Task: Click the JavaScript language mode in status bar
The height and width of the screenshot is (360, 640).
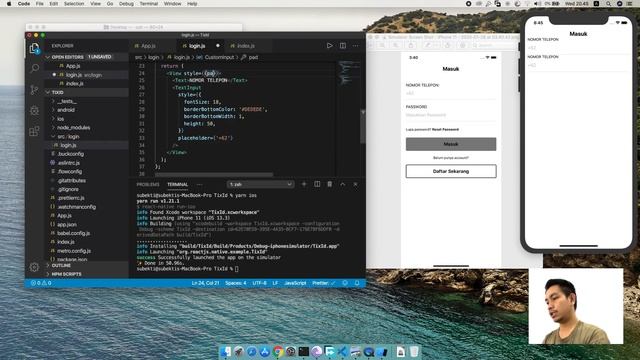Action: pos(295,283)
